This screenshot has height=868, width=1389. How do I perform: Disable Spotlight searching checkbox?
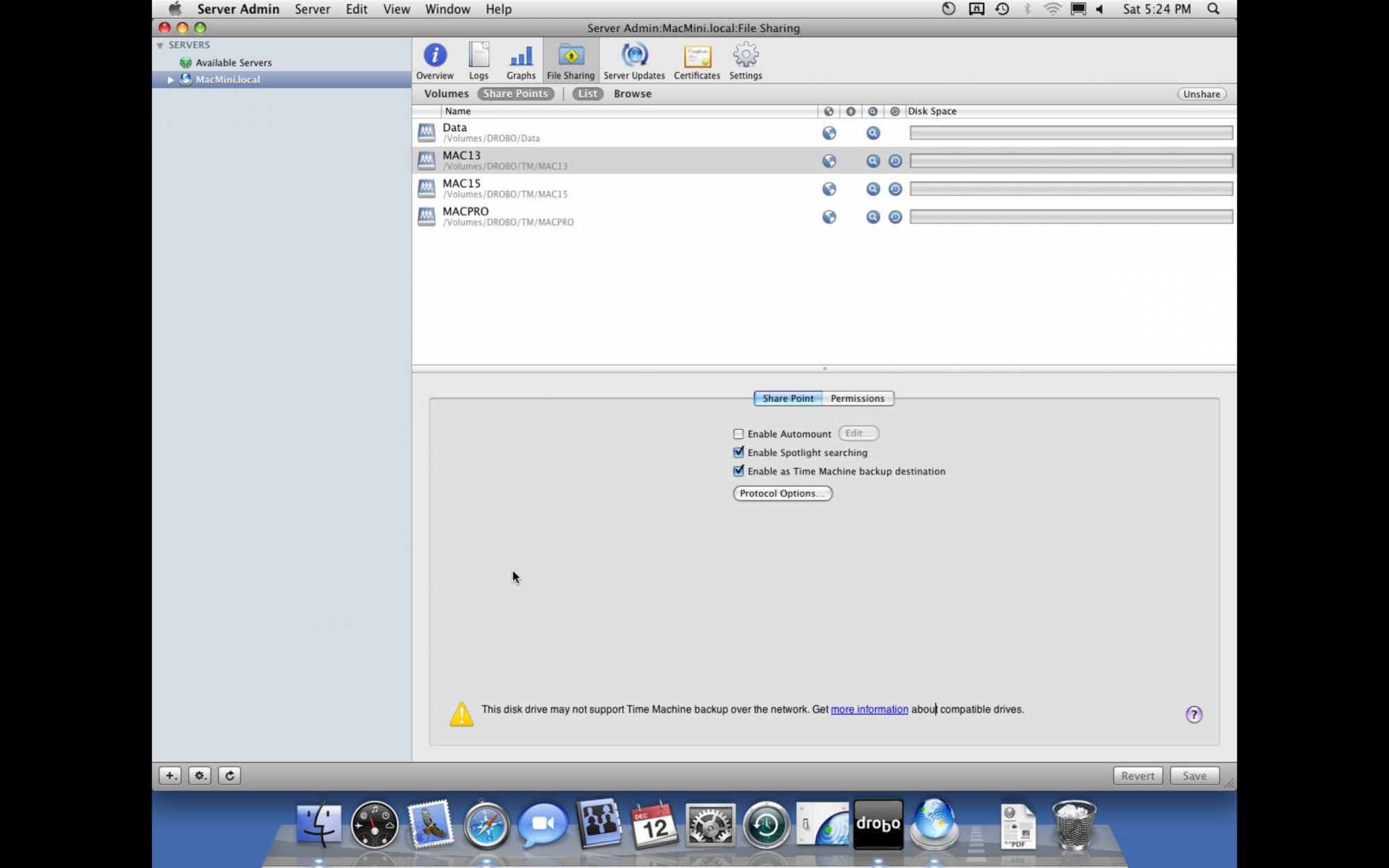tap(738, 453)
